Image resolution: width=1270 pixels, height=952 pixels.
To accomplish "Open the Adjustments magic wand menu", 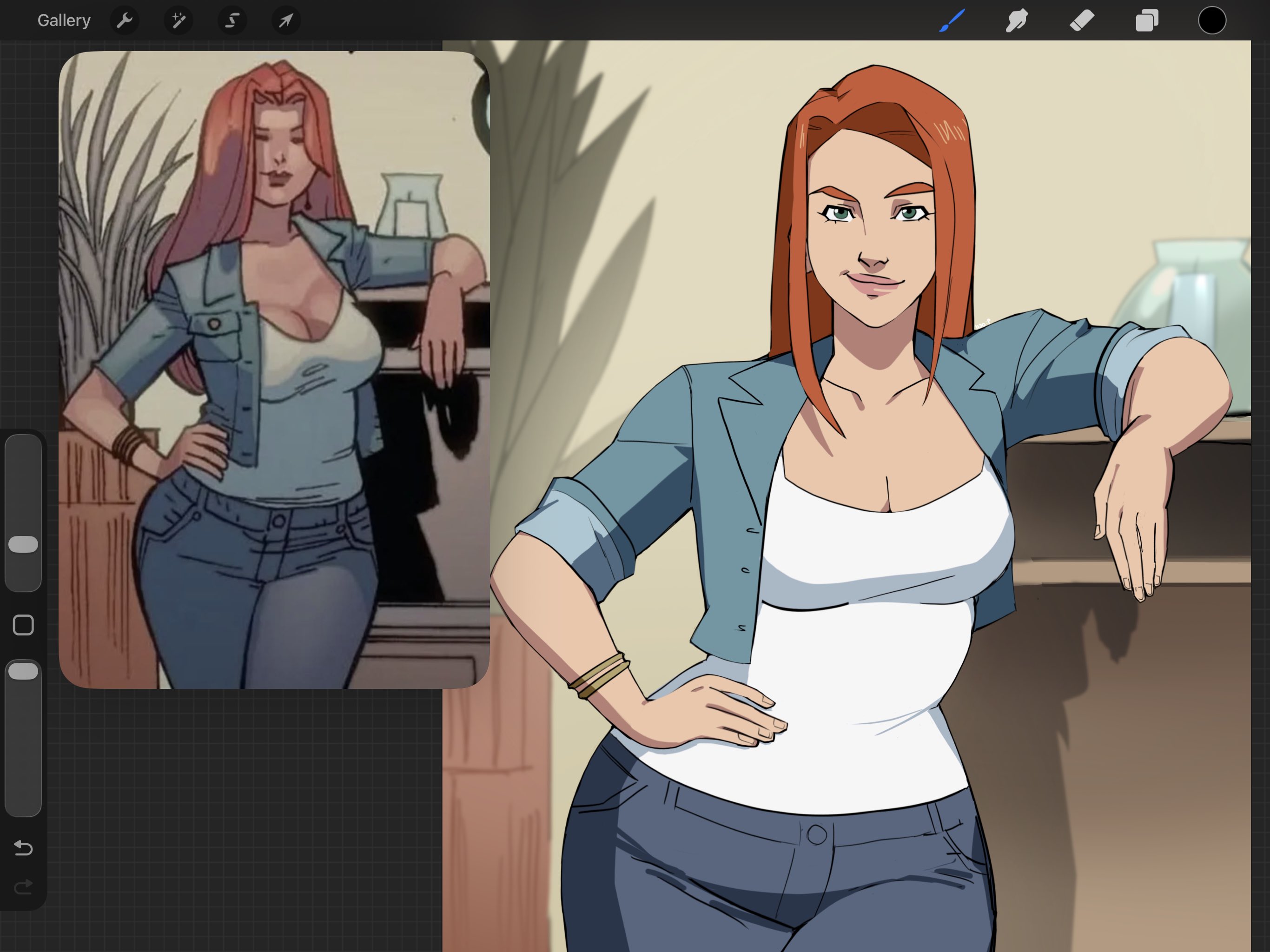I will click(179, 20).
